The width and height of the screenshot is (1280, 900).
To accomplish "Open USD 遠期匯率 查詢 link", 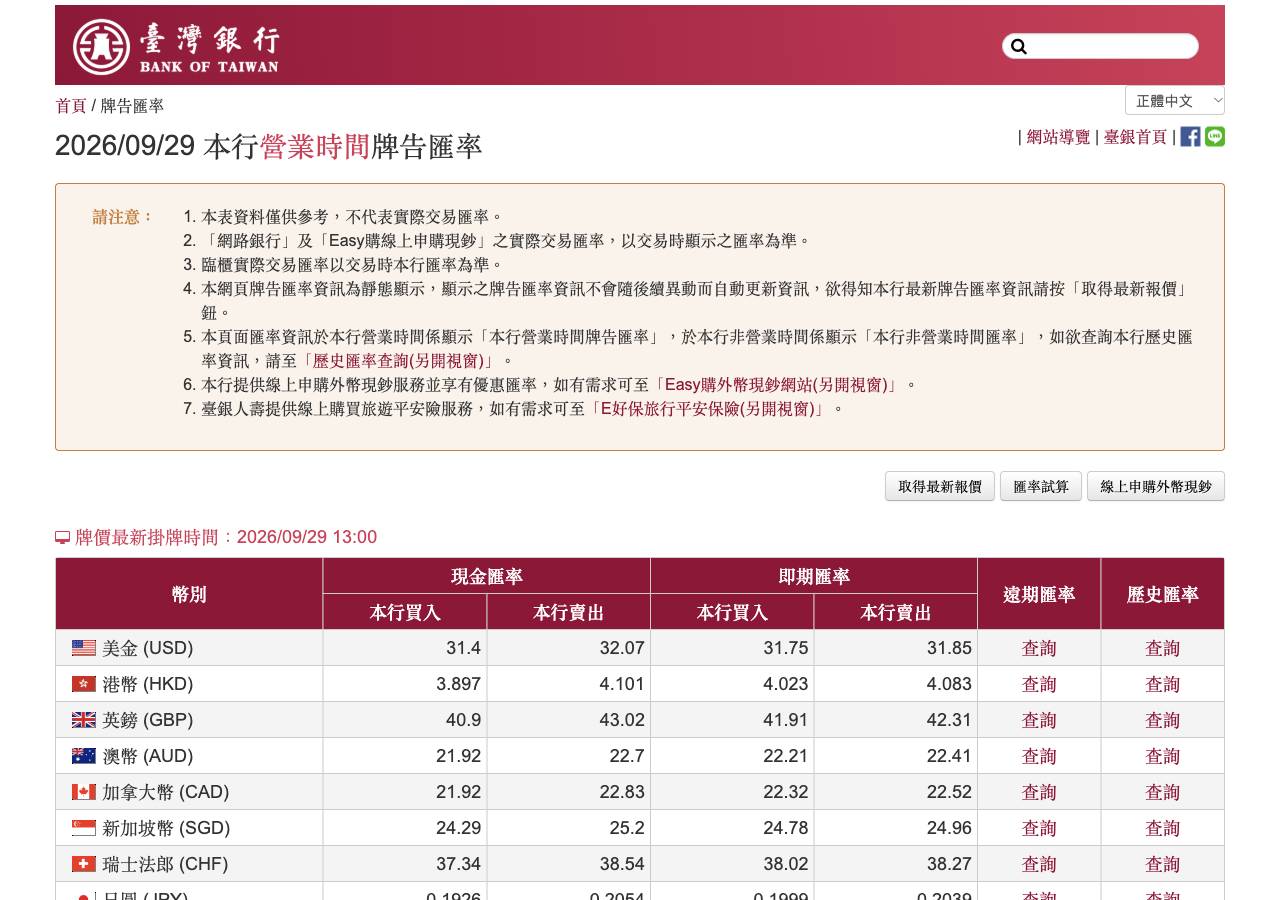I will click(x=1039, y=648).
